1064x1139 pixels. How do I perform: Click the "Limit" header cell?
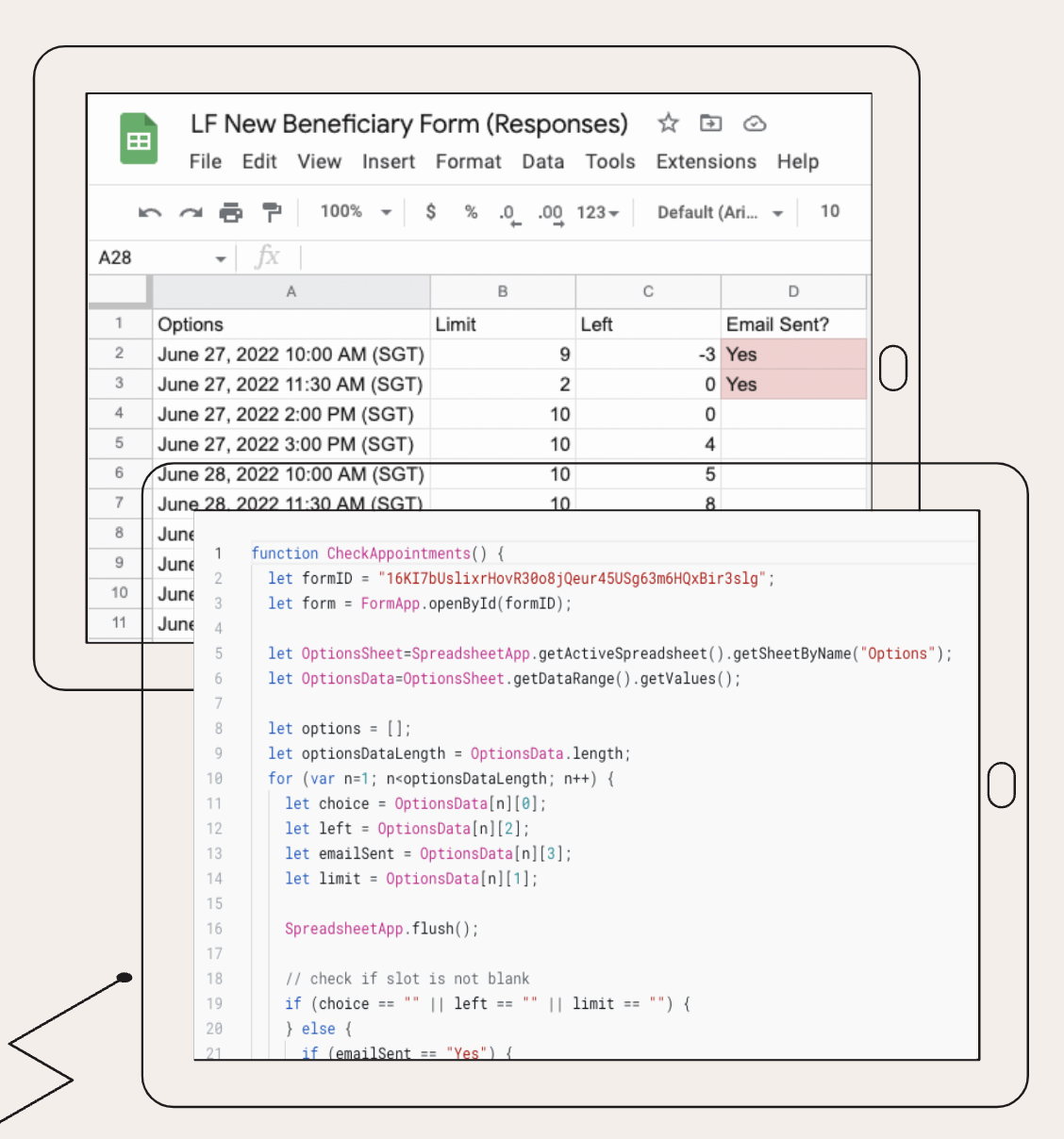click(503, 324)
